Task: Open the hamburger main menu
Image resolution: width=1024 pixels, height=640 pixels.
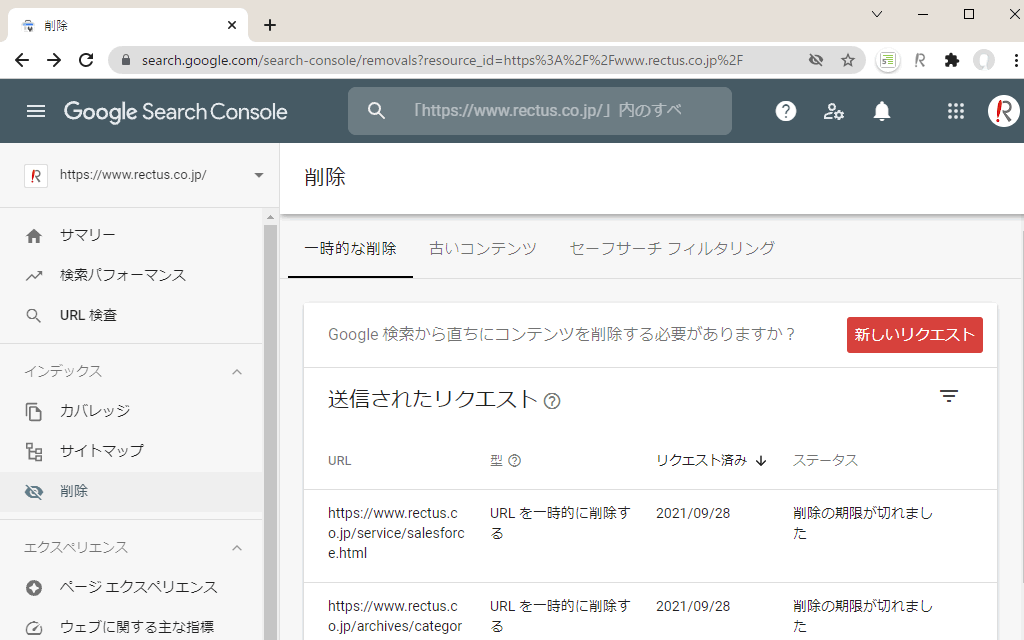Action: coord(36,111)
